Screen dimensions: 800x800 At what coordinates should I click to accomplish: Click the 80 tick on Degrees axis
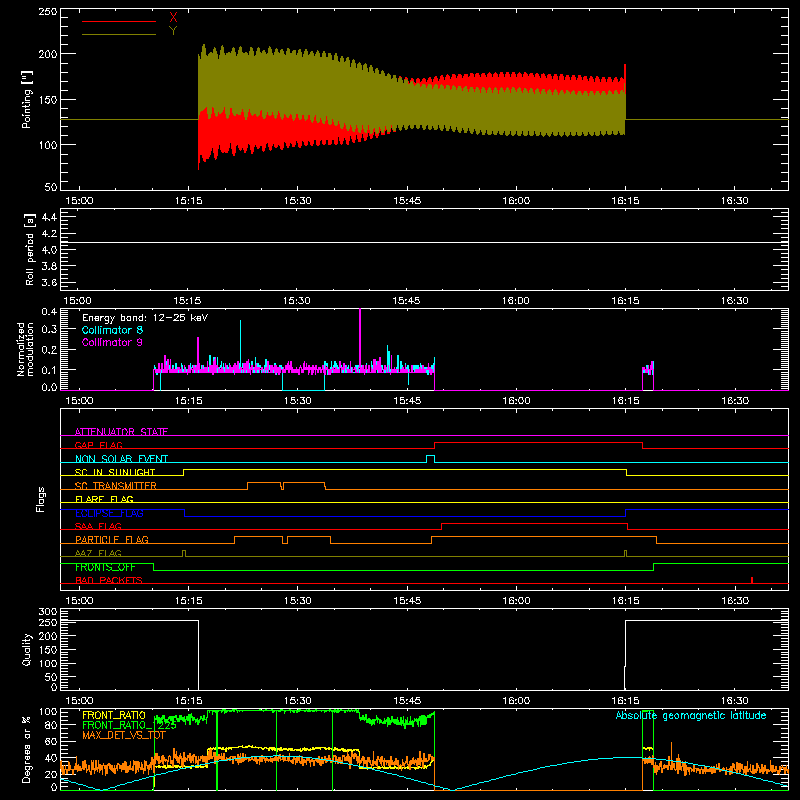tap(52, 725)
